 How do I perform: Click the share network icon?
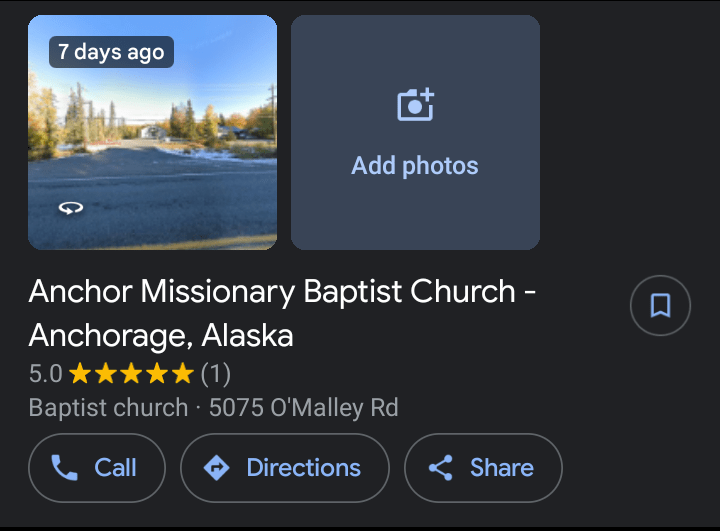440,468
